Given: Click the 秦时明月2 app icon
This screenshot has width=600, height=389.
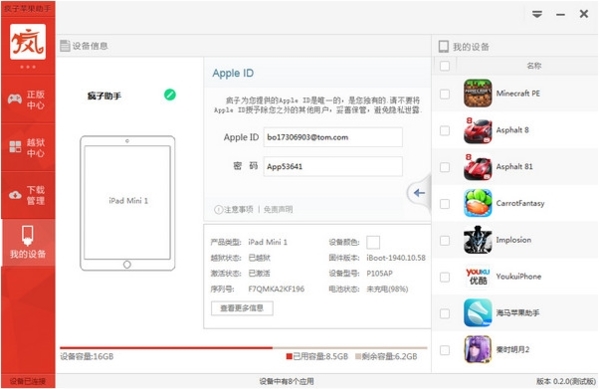Looking at the screenshot, I should click(478, 350).
